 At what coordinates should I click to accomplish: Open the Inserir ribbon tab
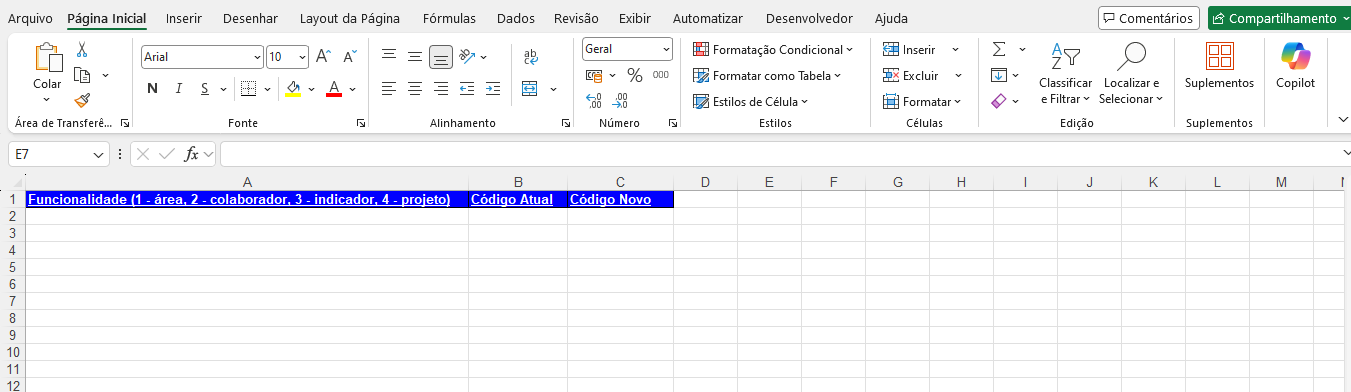click(183, 18)
